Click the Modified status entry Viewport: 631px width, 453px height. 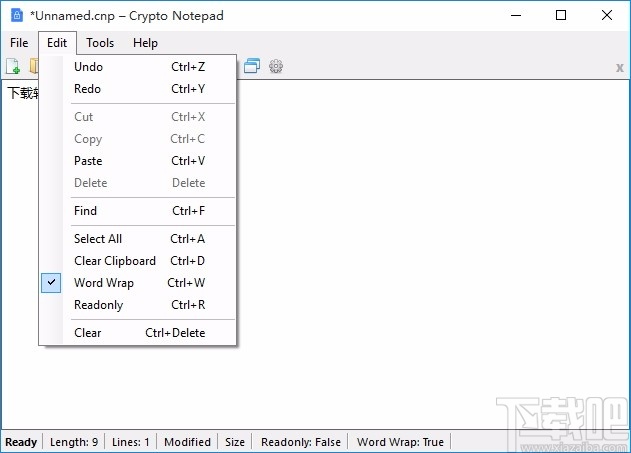[x=187, y=442]
